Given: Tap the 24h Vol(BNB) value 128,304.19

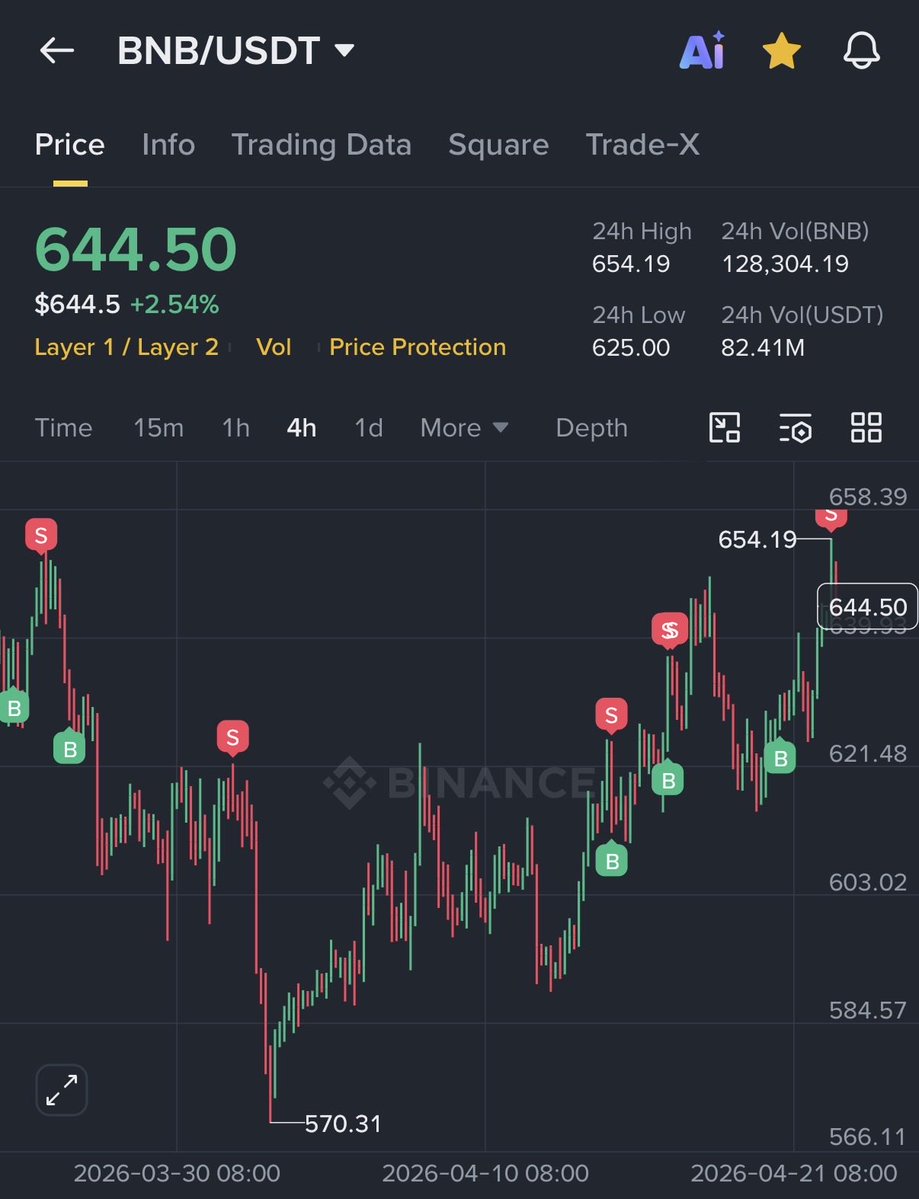Looking at the screenshot, I should (785, 264).
